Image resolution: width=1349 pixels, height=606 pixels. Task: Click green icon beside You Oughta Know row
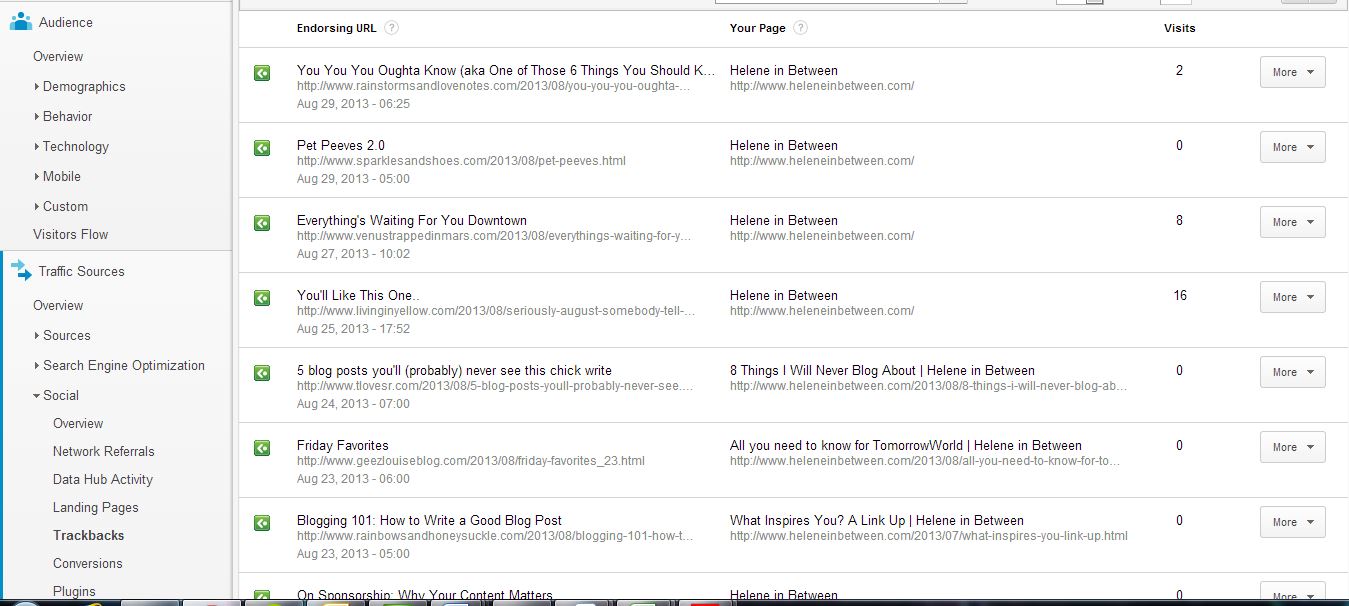tap(262, 73)
